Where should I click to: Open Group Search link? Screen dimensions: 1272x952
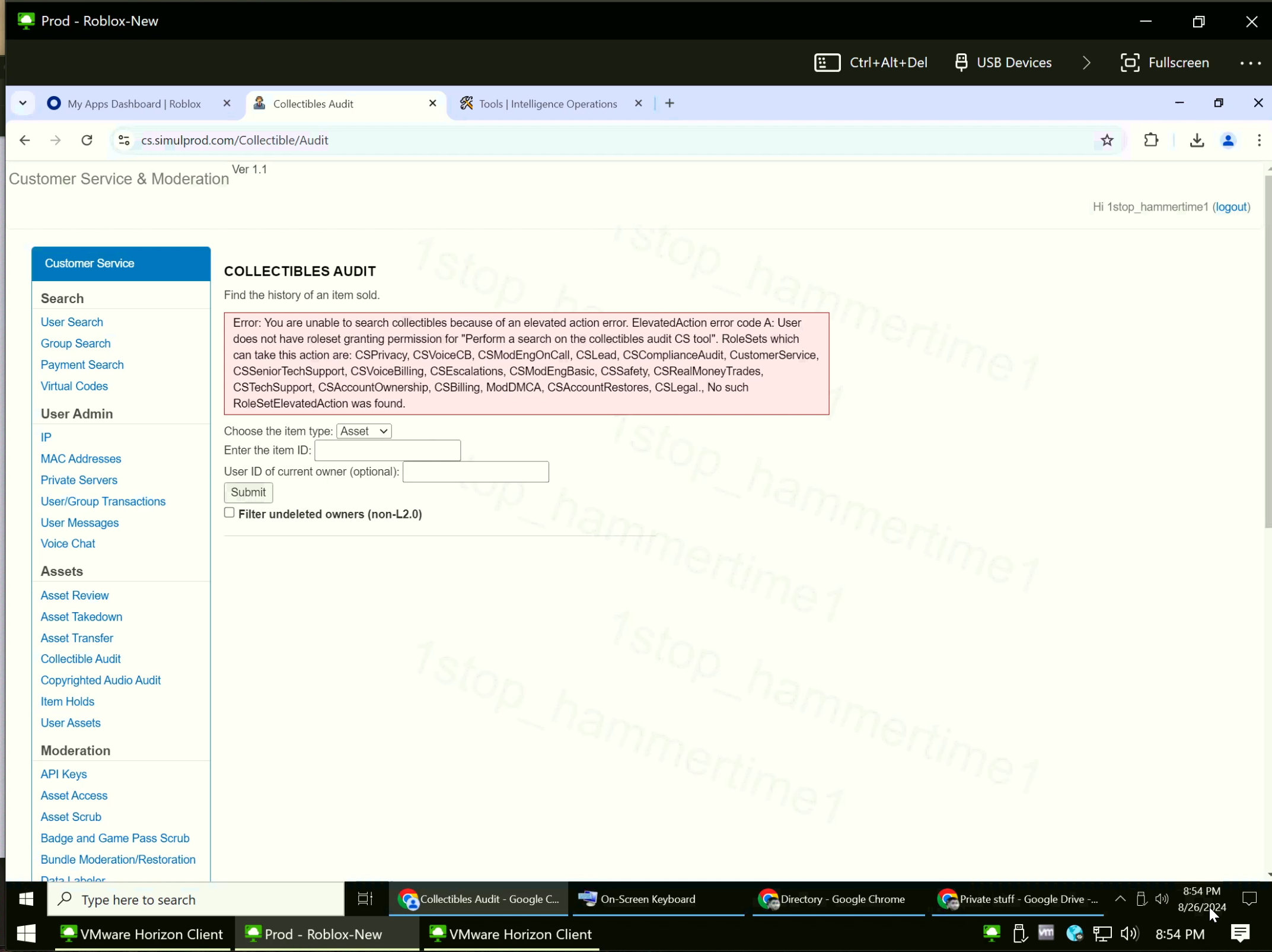pyautogui.click(x=75, y=343)
